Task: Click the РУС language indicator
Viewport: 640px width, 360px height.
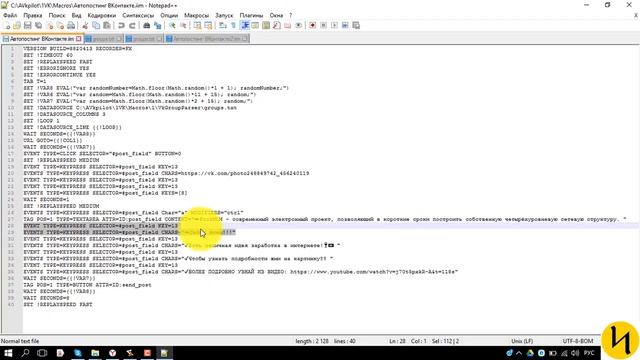Action: click(589, 353)
